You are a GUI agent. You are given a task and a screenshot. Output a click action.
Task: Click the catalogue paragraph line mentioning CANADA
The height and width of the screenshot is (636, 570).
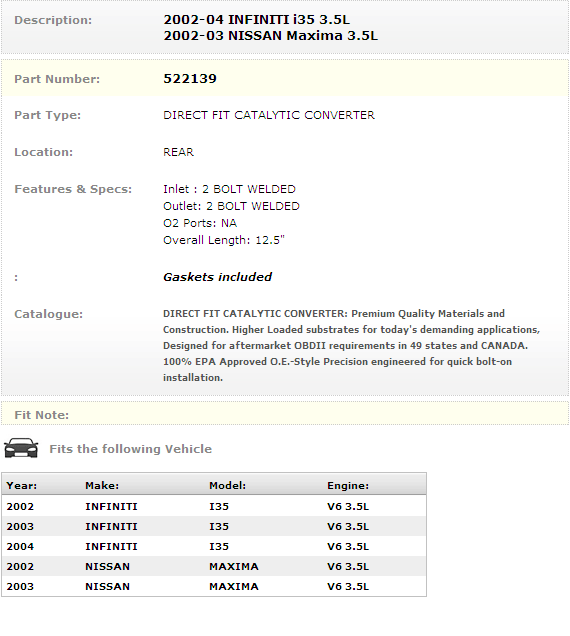pos(345,346)
